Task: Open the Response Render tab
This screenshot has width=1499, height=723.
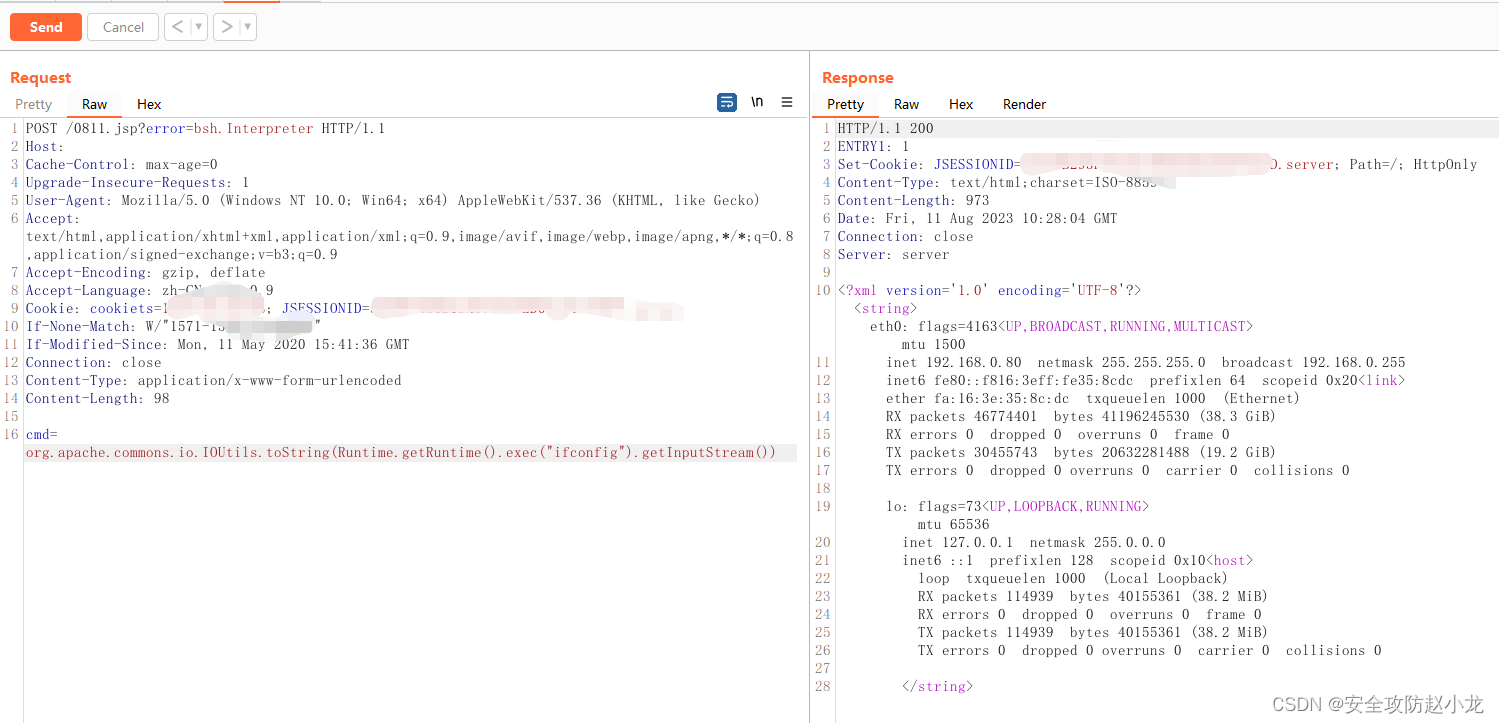Action: [x=1024, y=104]
